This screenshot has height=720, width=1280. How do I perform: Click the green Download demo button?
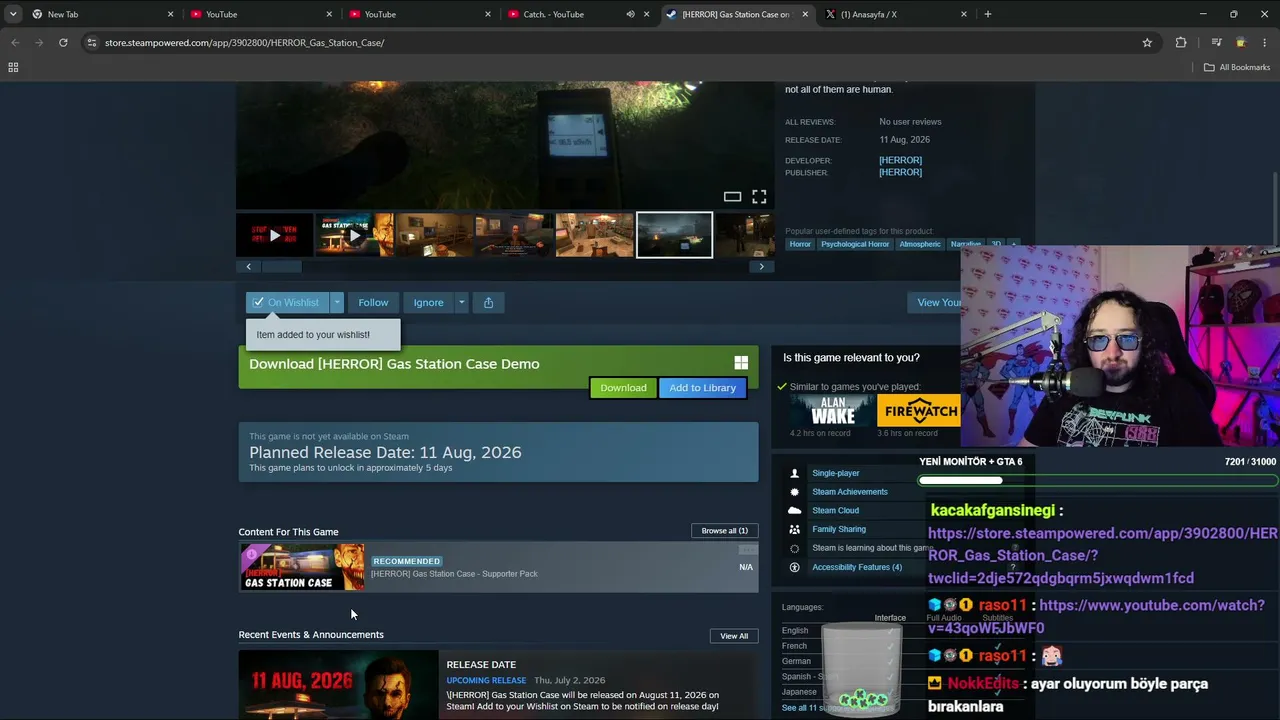click(x=623, y=388)
